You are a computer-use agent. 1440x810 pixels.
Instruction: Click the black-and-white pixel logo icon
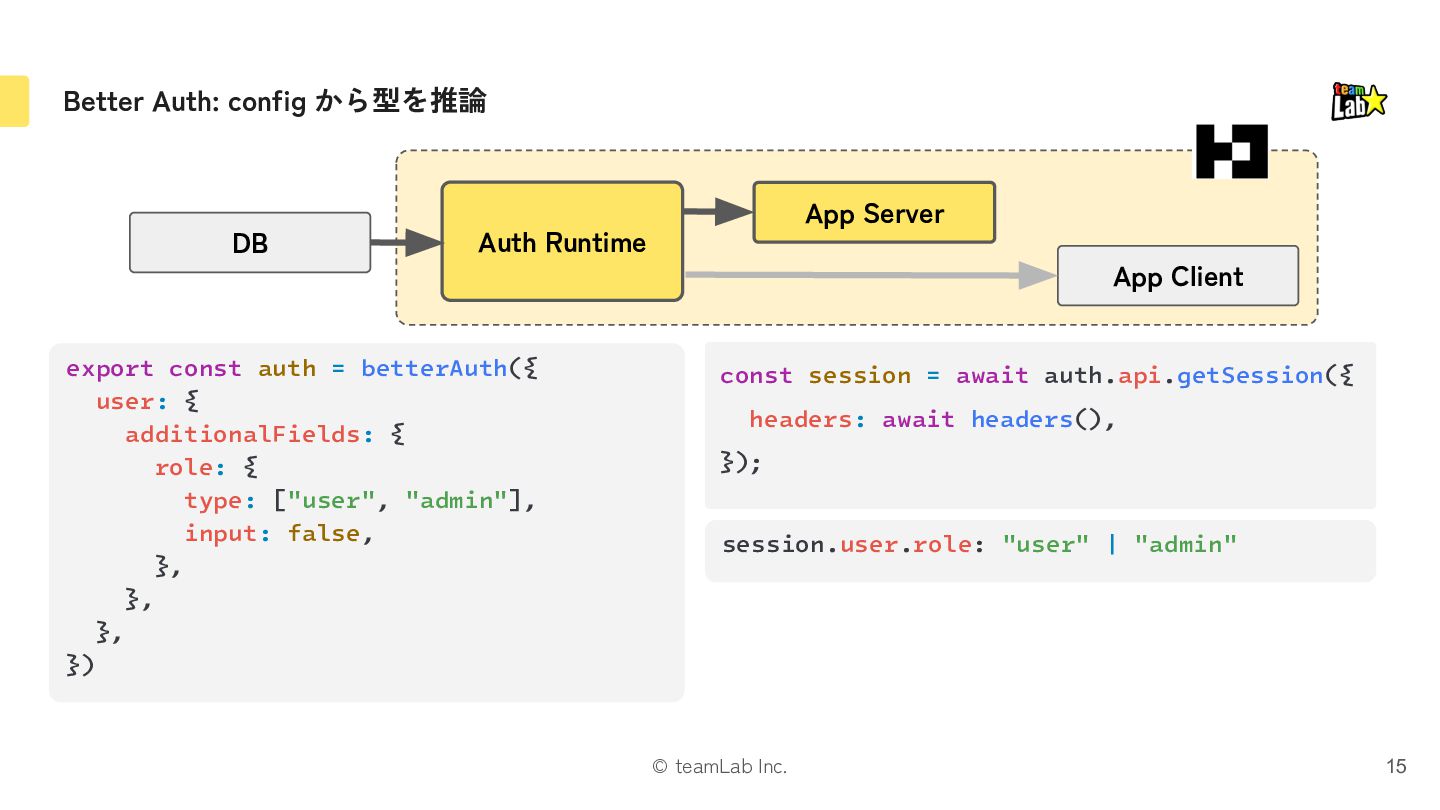pos(1232,151)
